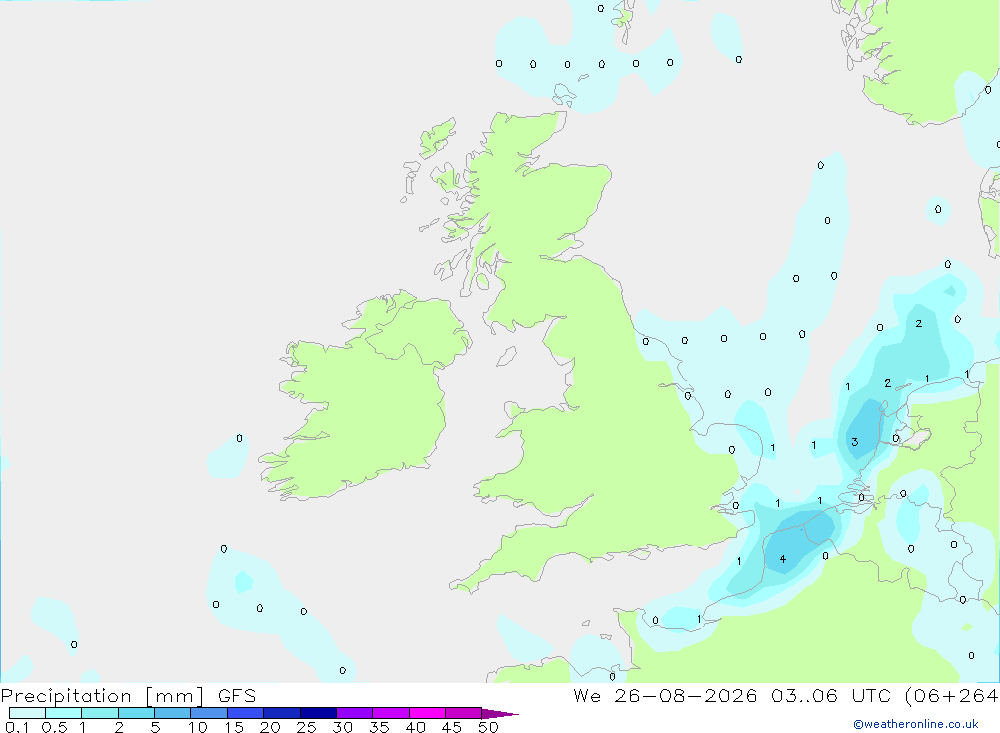Click the legend label '15'

click(234, 727)
